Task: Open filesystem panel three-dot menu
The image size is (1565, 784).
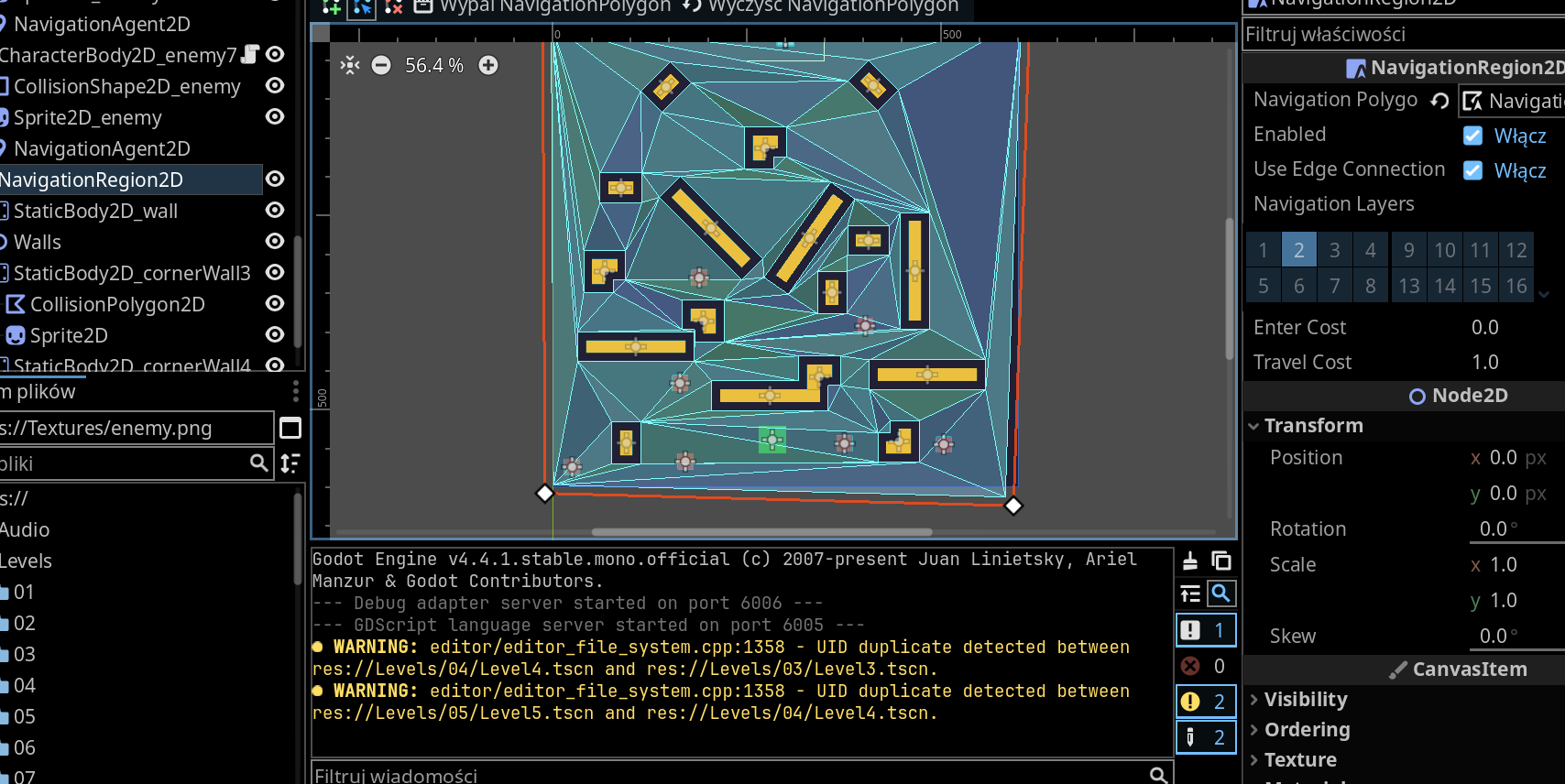Action: click(295, 391)
